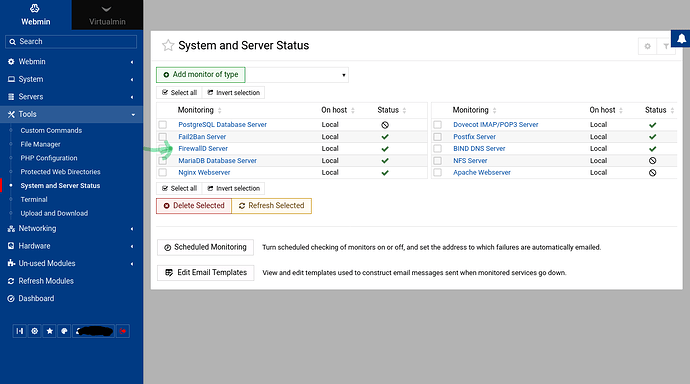The image size is (690, 384).
Task: Open Custom Commands under Tools
Action: pyautogui.click(x=51, y=131)
